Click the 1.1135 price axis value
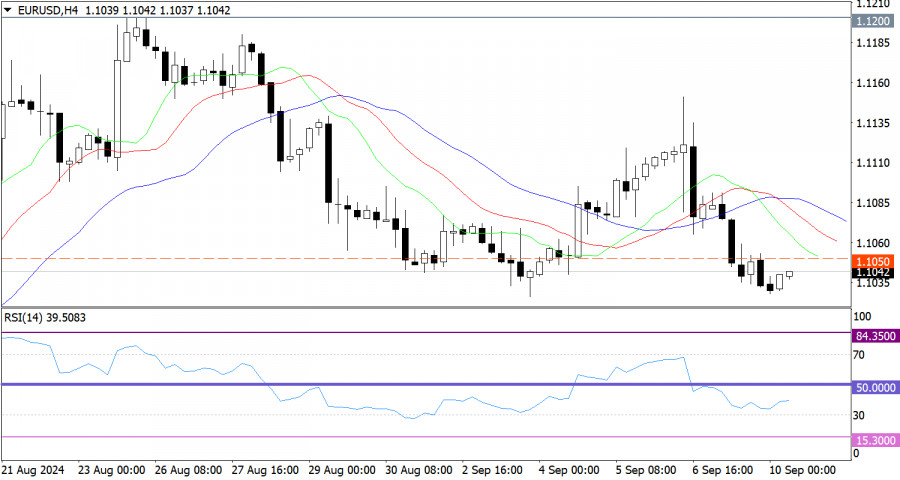 pyautogui.click(x=874, y=123)
